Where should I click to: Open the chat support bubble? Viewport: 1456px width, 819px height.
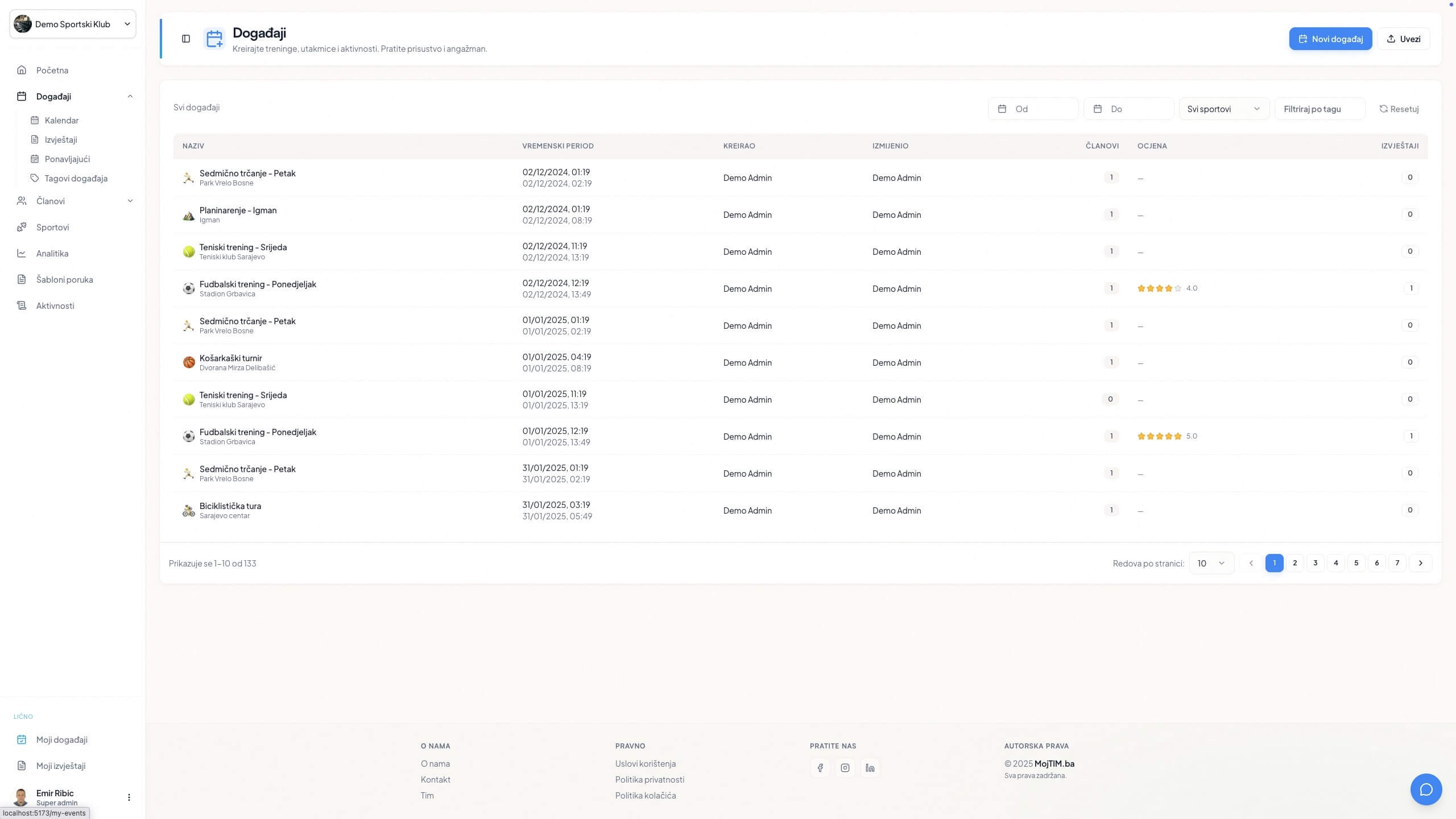[1426, 789]
